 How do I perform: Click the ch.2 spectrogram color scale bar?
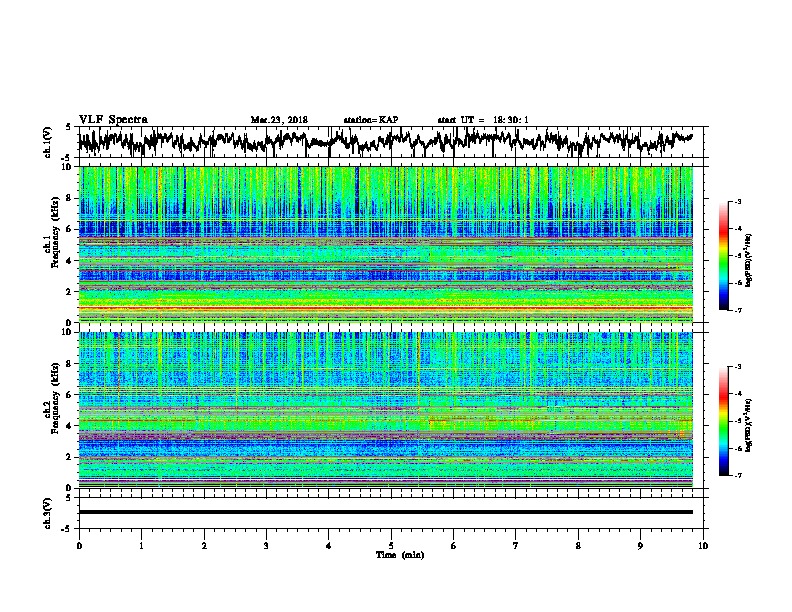point(723,421)
